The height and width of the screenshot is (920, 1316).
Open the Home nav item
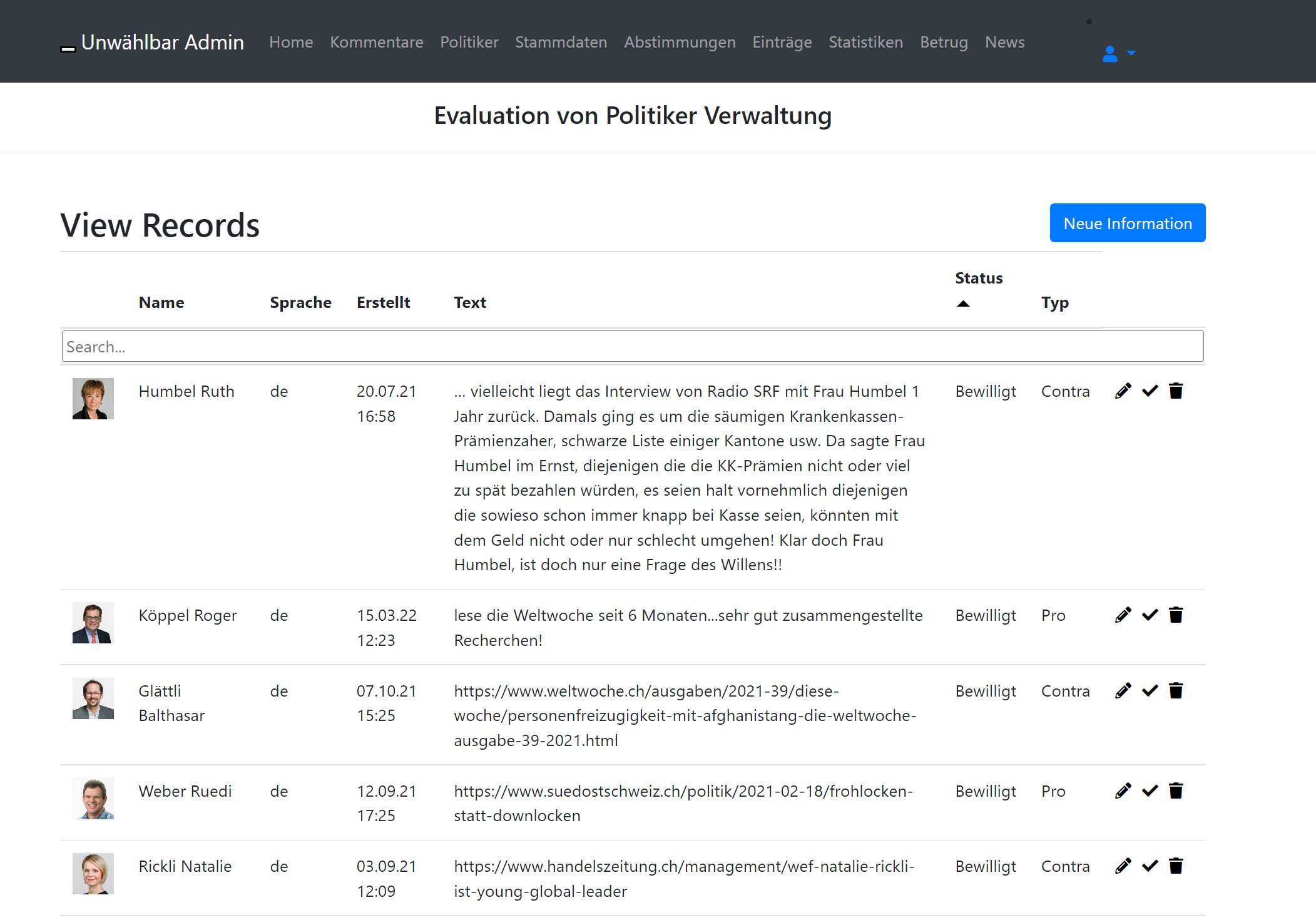coord(291,42)
